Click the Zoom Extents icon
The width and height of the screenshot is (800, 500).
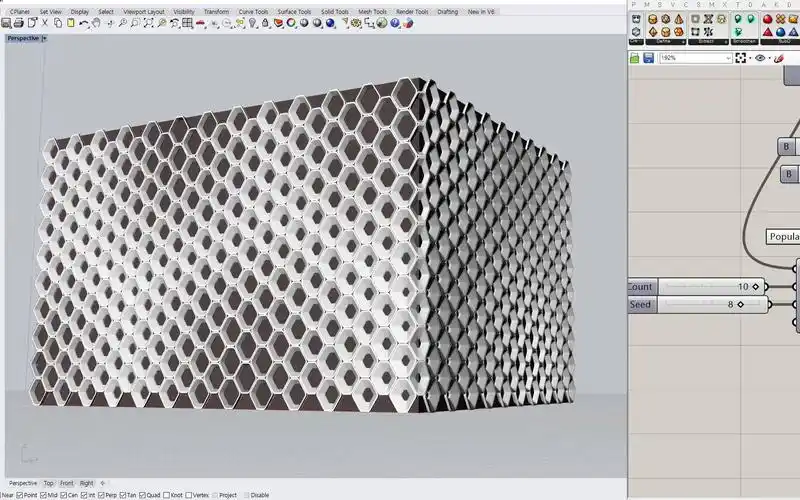pos(150,22)
